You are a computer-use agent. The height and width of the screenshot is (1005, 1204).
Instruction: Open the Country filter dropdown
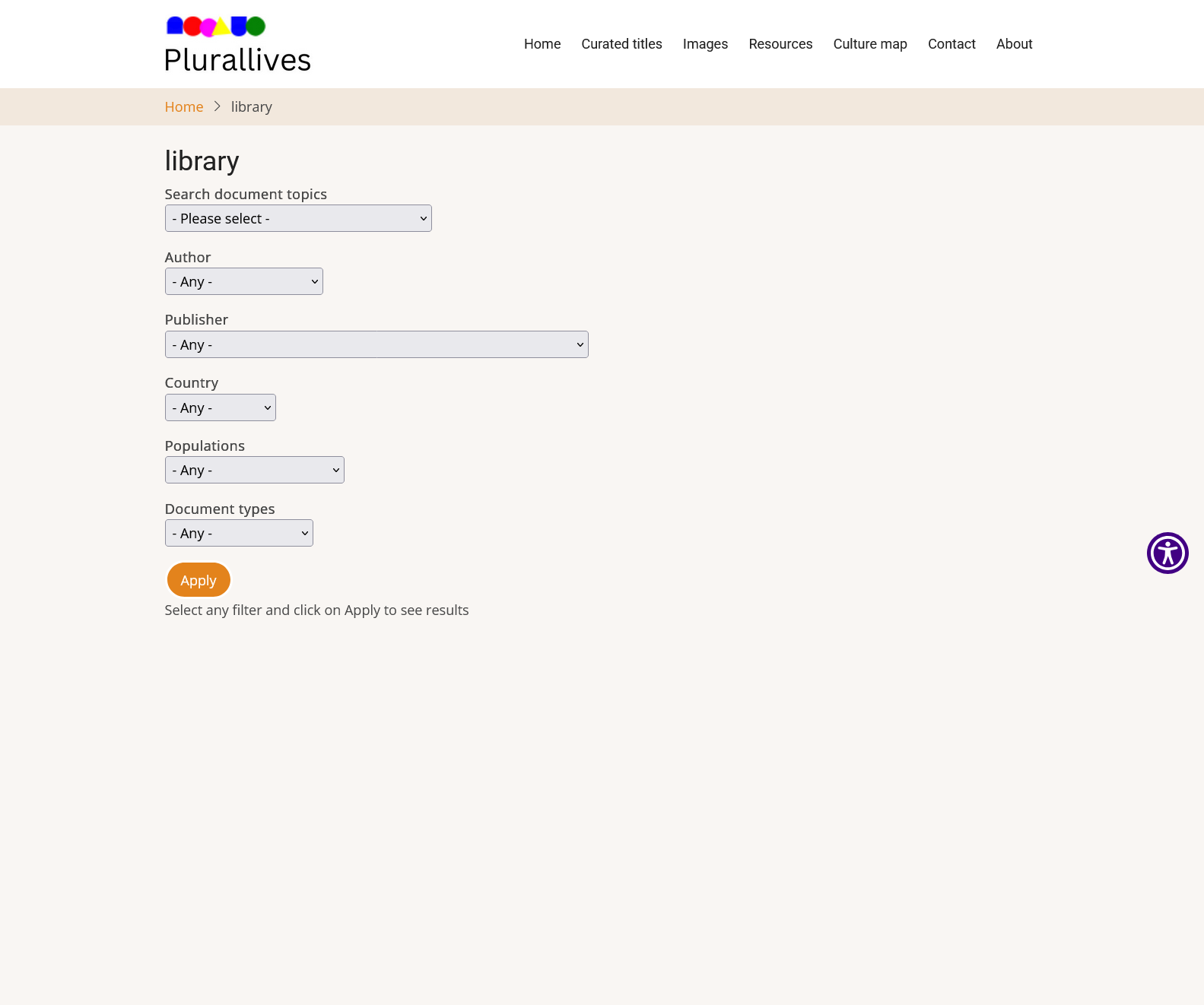220,407
